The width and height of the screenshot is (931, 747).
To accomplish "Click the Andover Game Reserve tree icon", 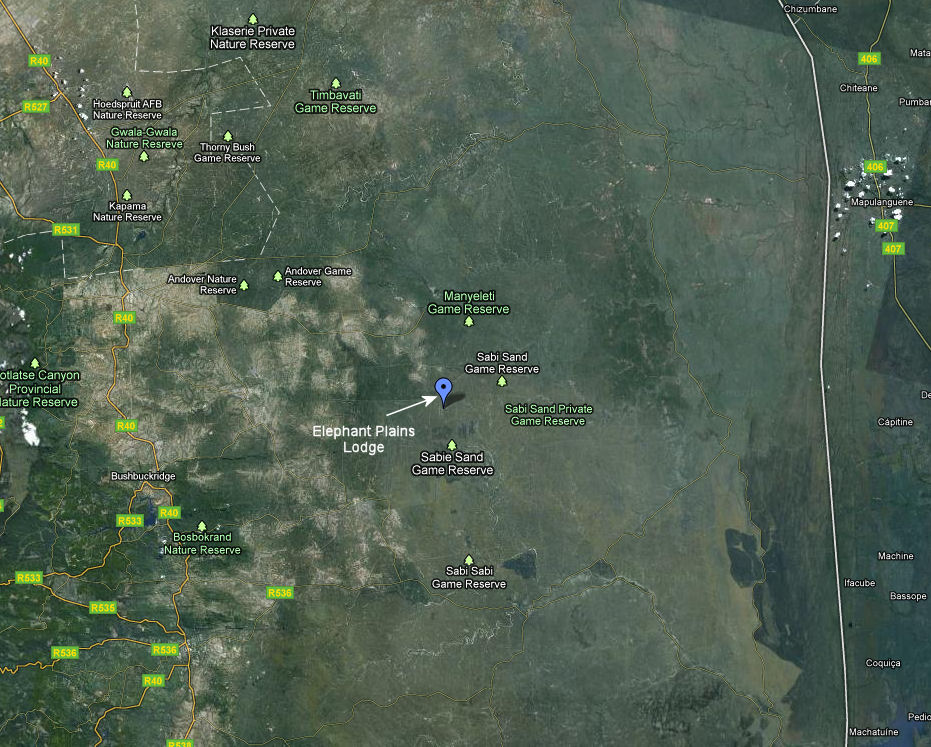I will 277,276.
